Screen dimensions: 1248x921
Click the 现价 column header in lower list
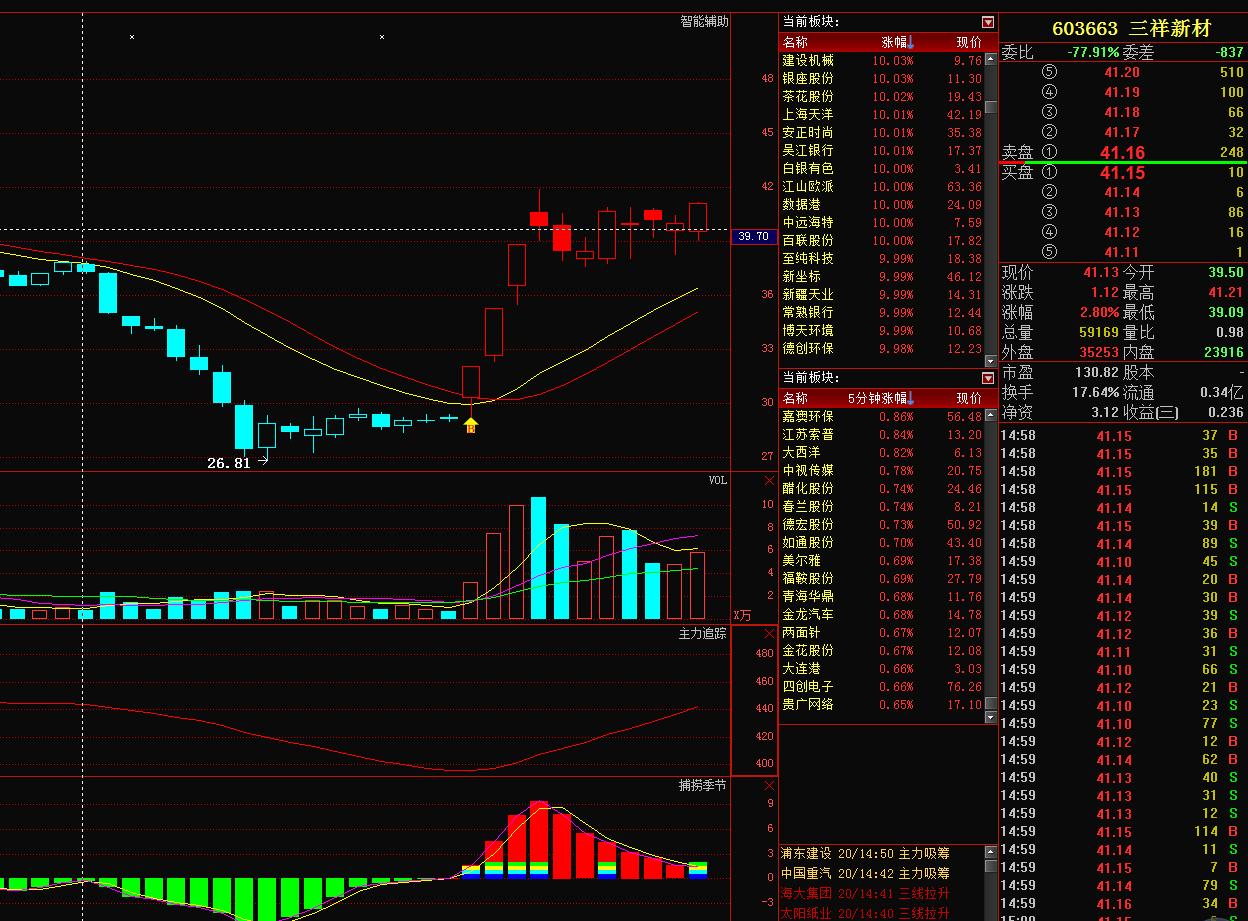point(968,398)
